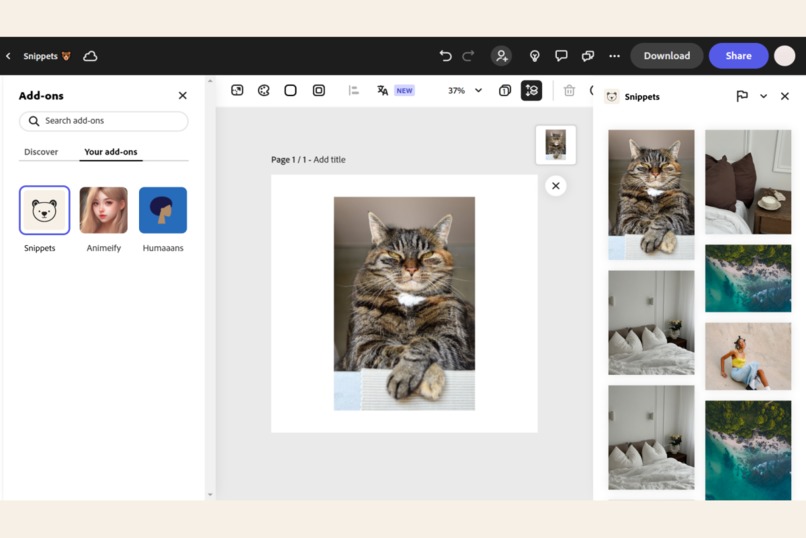Open the present chat icon
Screen dimensions: 806x538
(x=588, y=56)
